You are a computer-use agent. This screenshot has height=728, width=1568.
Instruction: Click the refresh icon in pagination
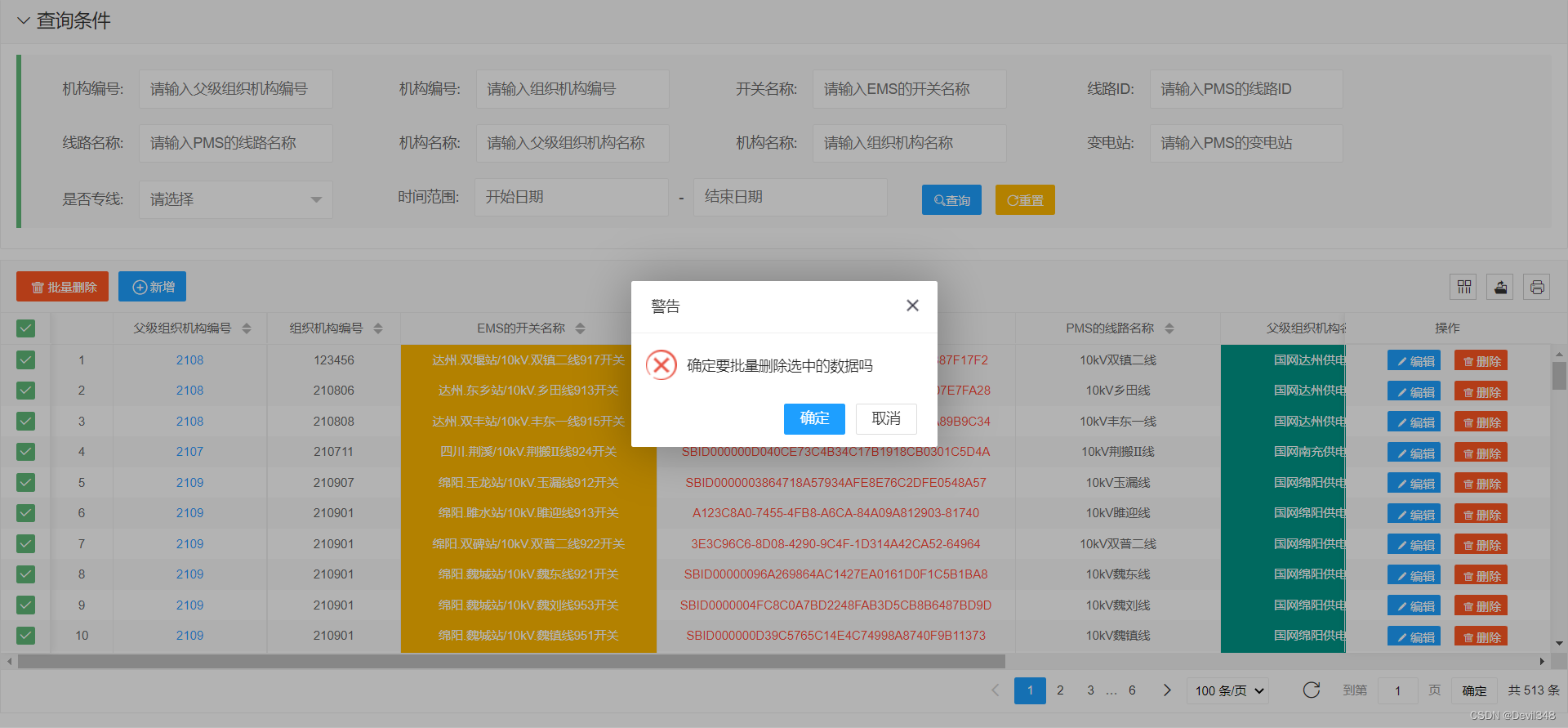click(1312, 690)
